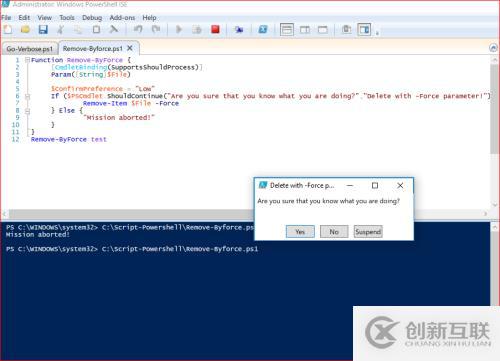Open the Help menu
The image size is (500, 361).
coord(149,18)
